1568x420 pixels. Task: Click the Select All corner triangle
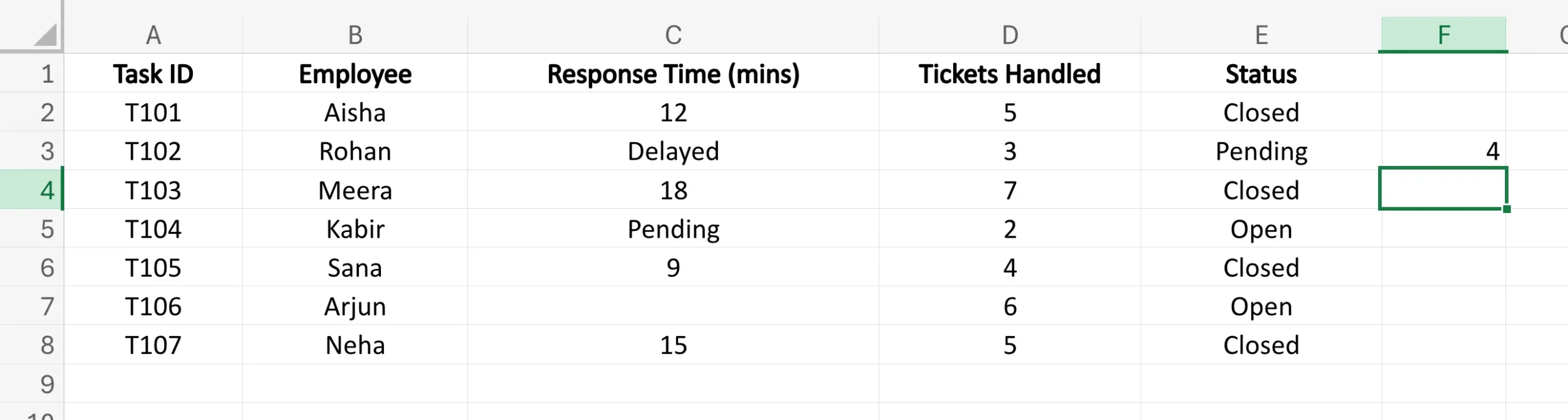click(x=45, y=36)
